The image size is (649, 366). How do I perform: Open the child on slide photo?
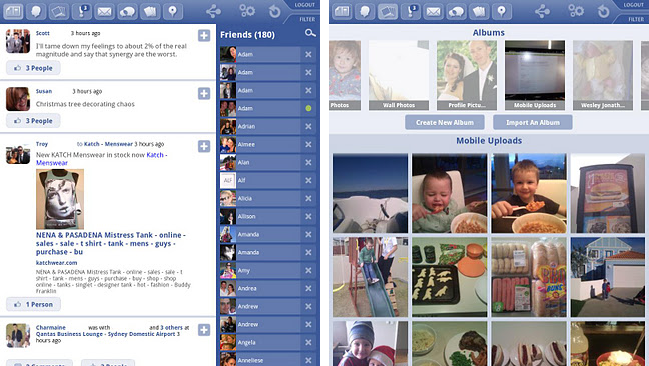370,277
